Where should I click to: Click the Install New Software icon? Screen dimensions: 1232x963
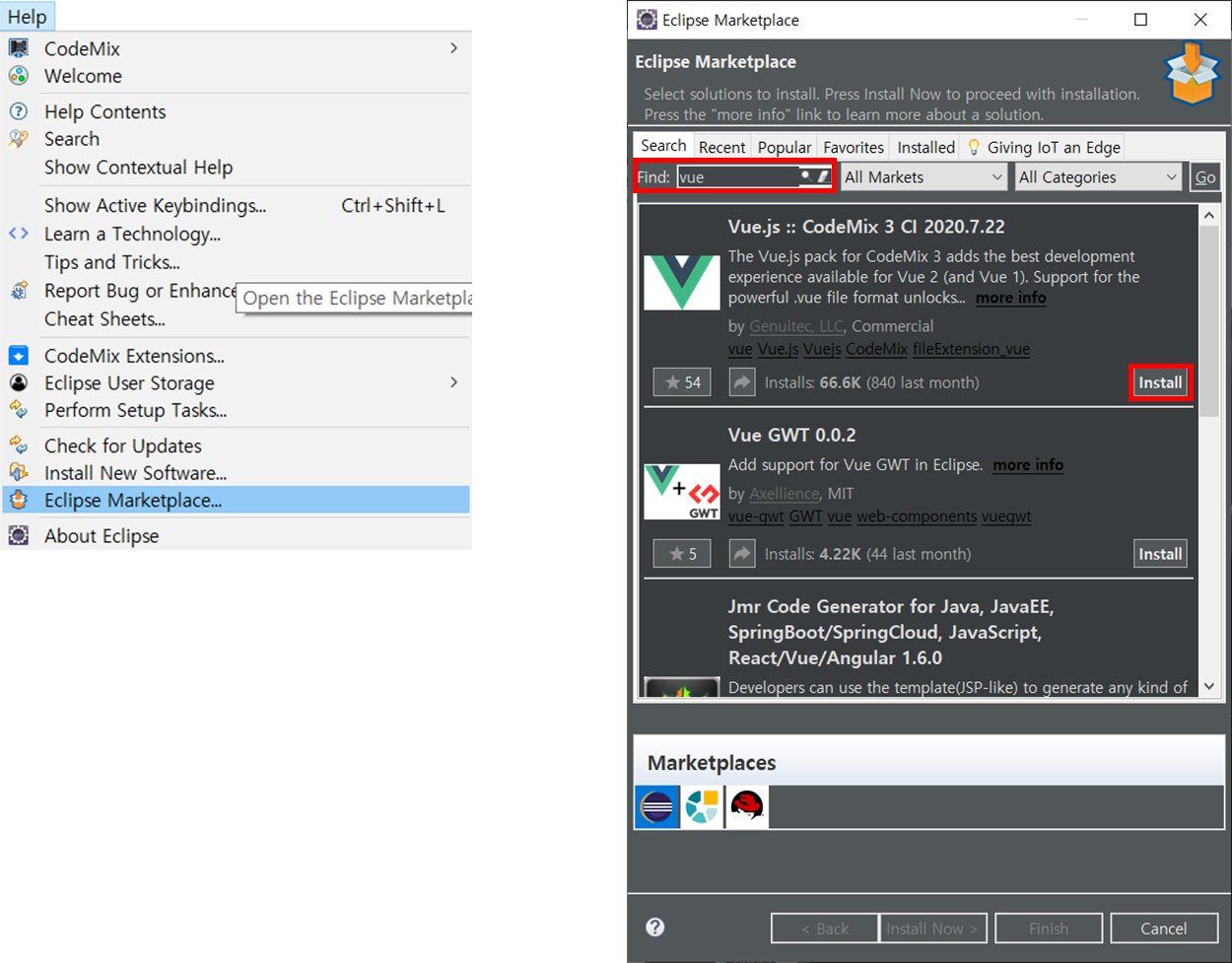click(x=19, y=473)
